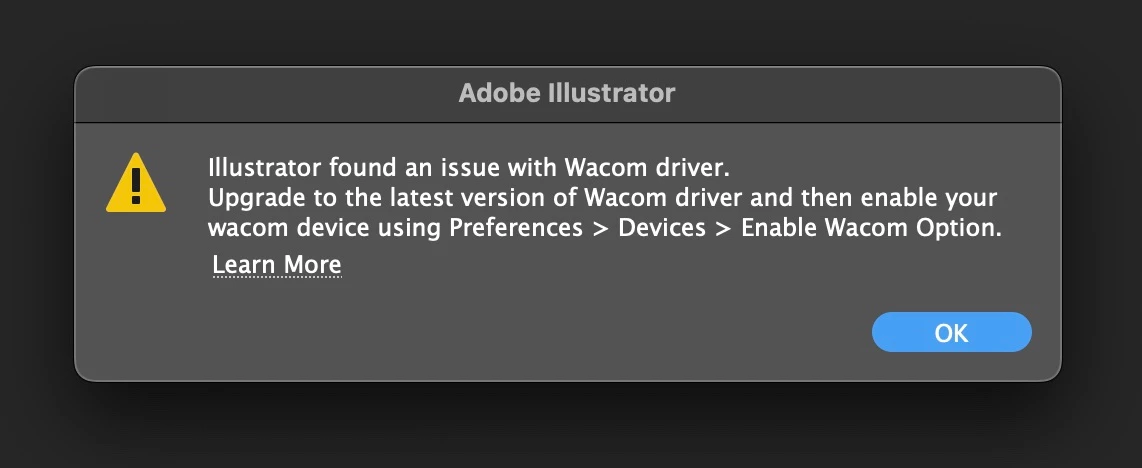Click the word 'Preferences' in the message

515,228
